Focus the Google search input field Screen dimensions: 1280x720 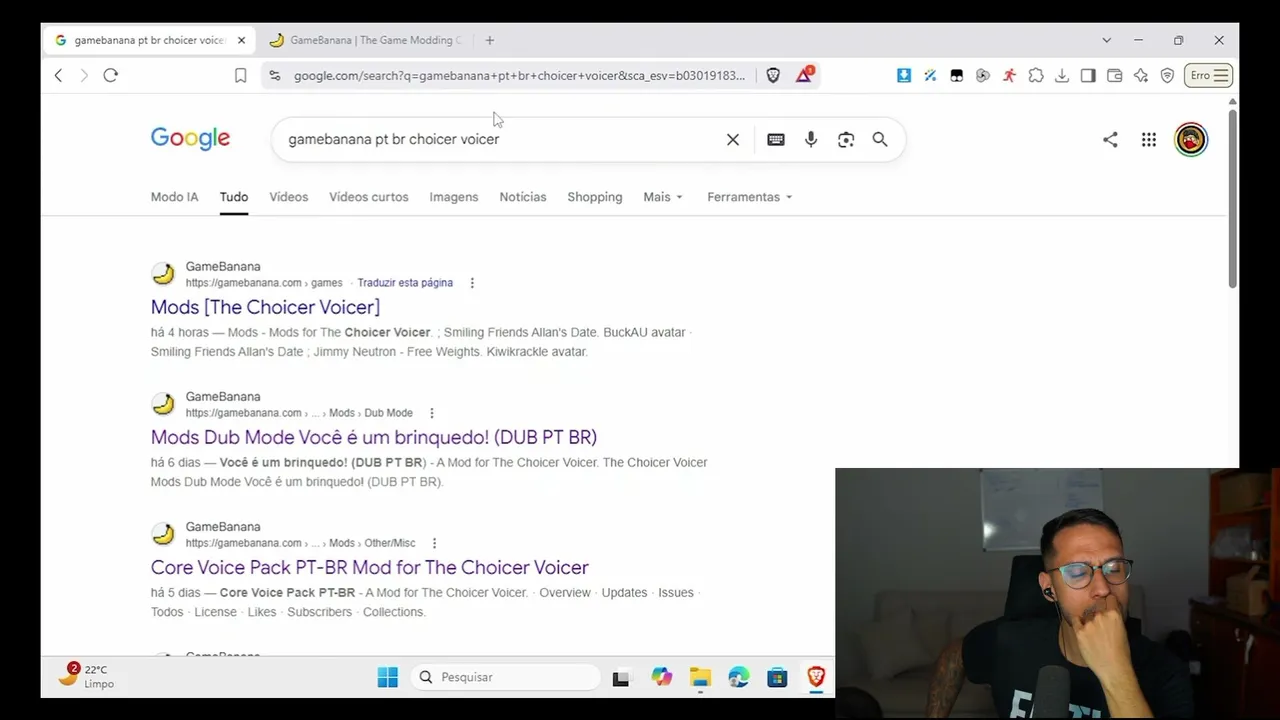point(500,140)
